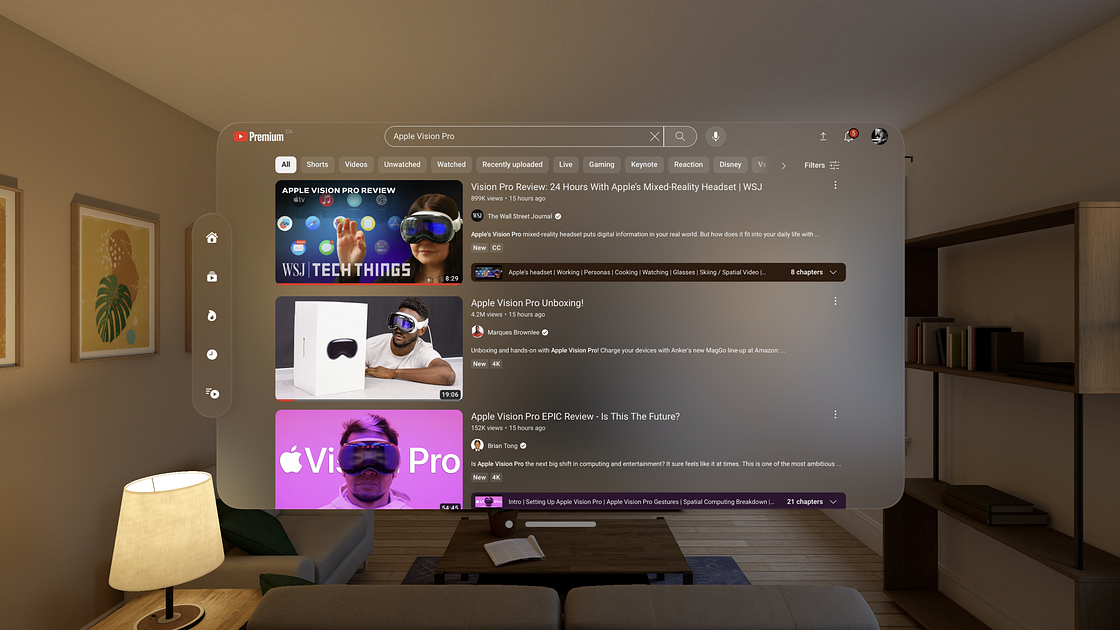Select the Shorts filter chip
Screen dimensions: 1120x630
click(317, 164)
